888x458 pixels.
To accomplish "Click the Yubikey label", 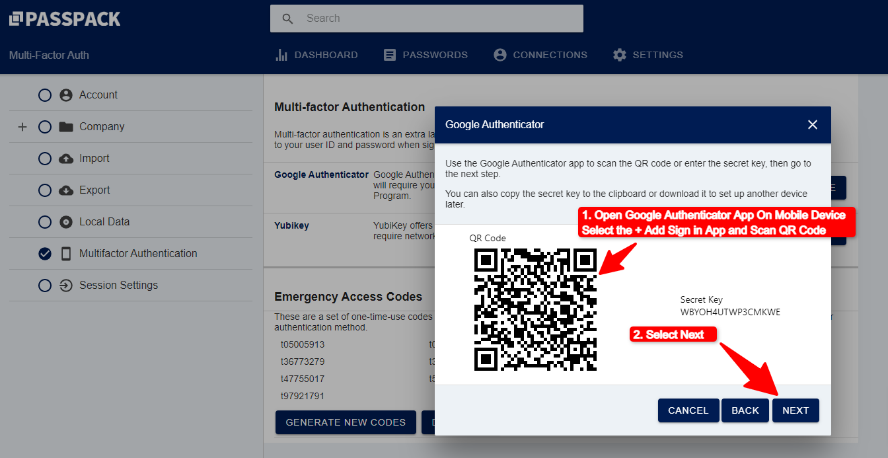I will click(x=292, y=226).
